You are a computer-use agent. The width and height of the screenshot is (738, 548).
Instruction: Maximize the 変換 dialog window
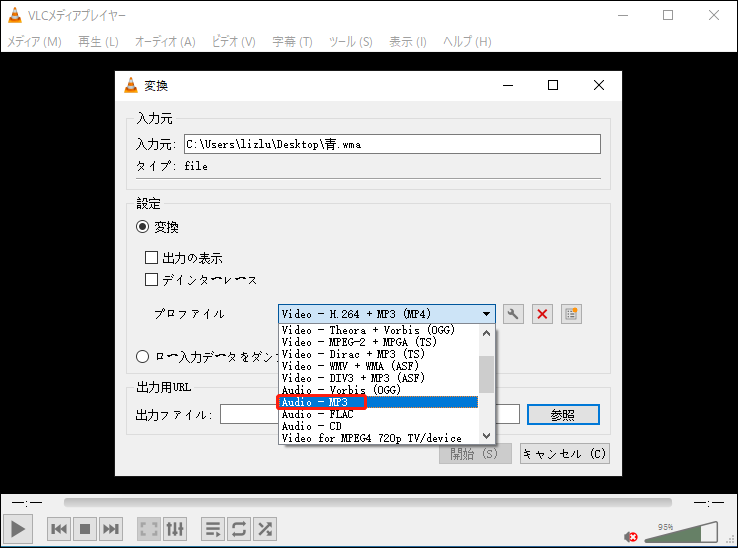click(553, 85)
